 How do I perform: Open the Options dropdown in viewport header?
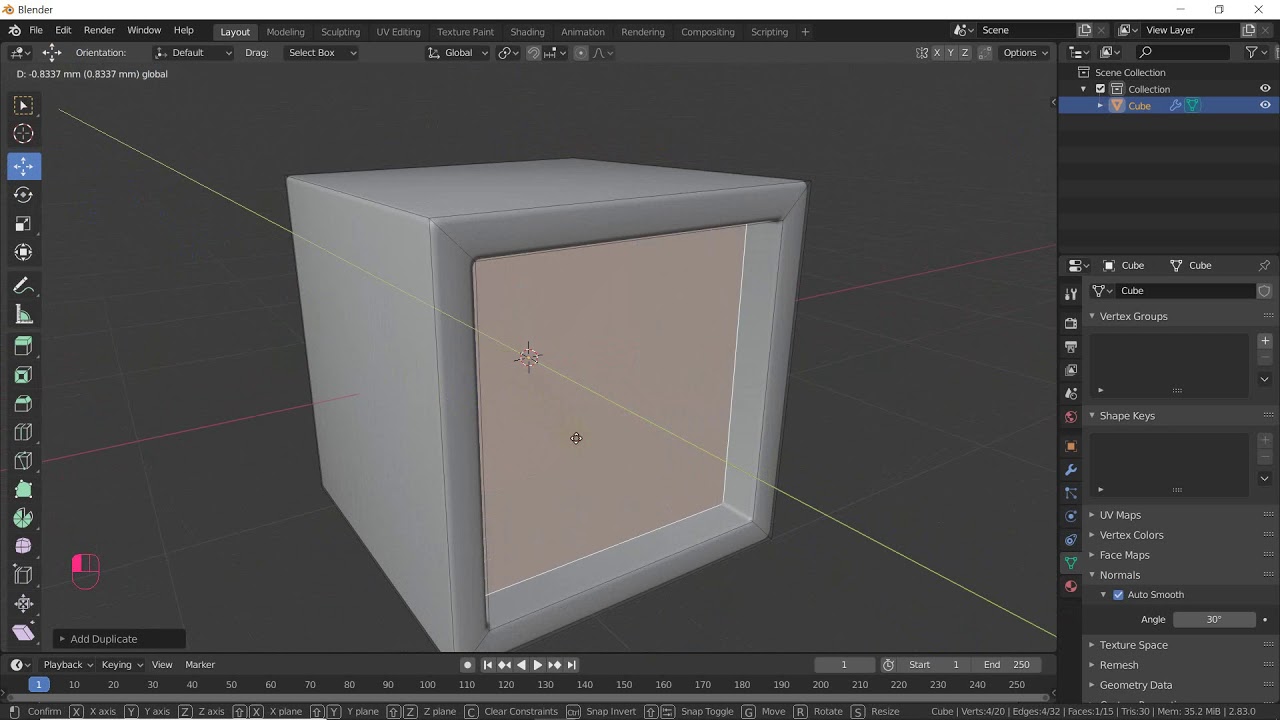[x=1025, y=53]
